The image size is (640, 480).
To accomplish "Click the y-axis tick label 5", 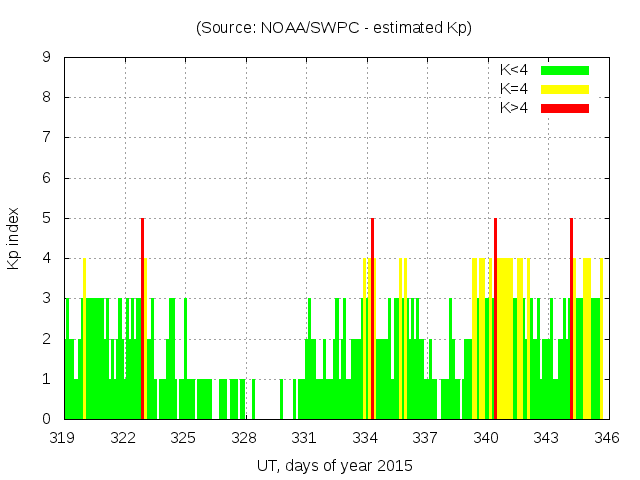I will [46, 218].
